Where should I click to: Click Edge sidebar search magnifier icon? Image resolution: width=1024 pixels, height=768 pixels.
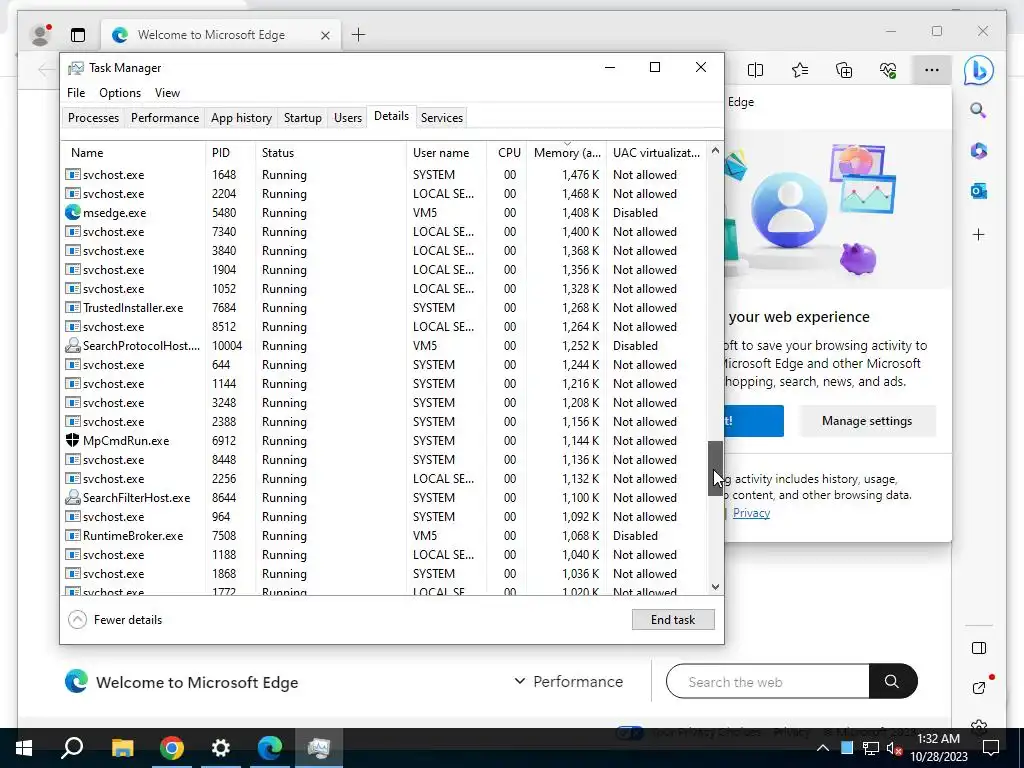click(978, 110)
